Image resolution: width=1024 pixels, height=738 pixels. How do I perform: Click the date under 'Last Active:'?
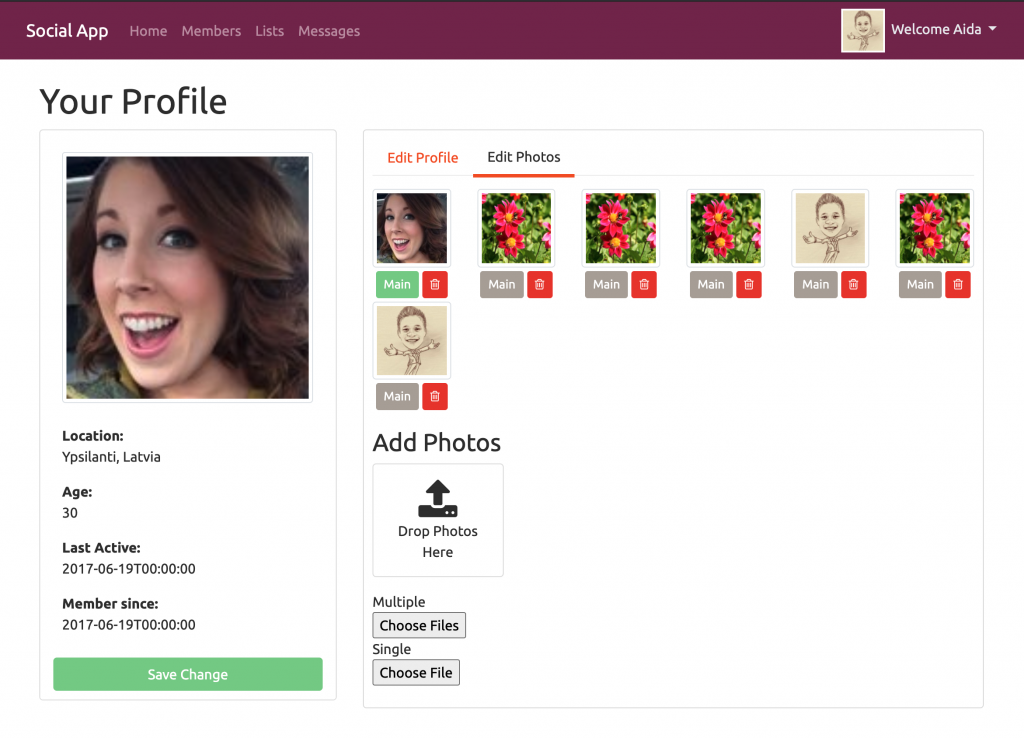129,569
